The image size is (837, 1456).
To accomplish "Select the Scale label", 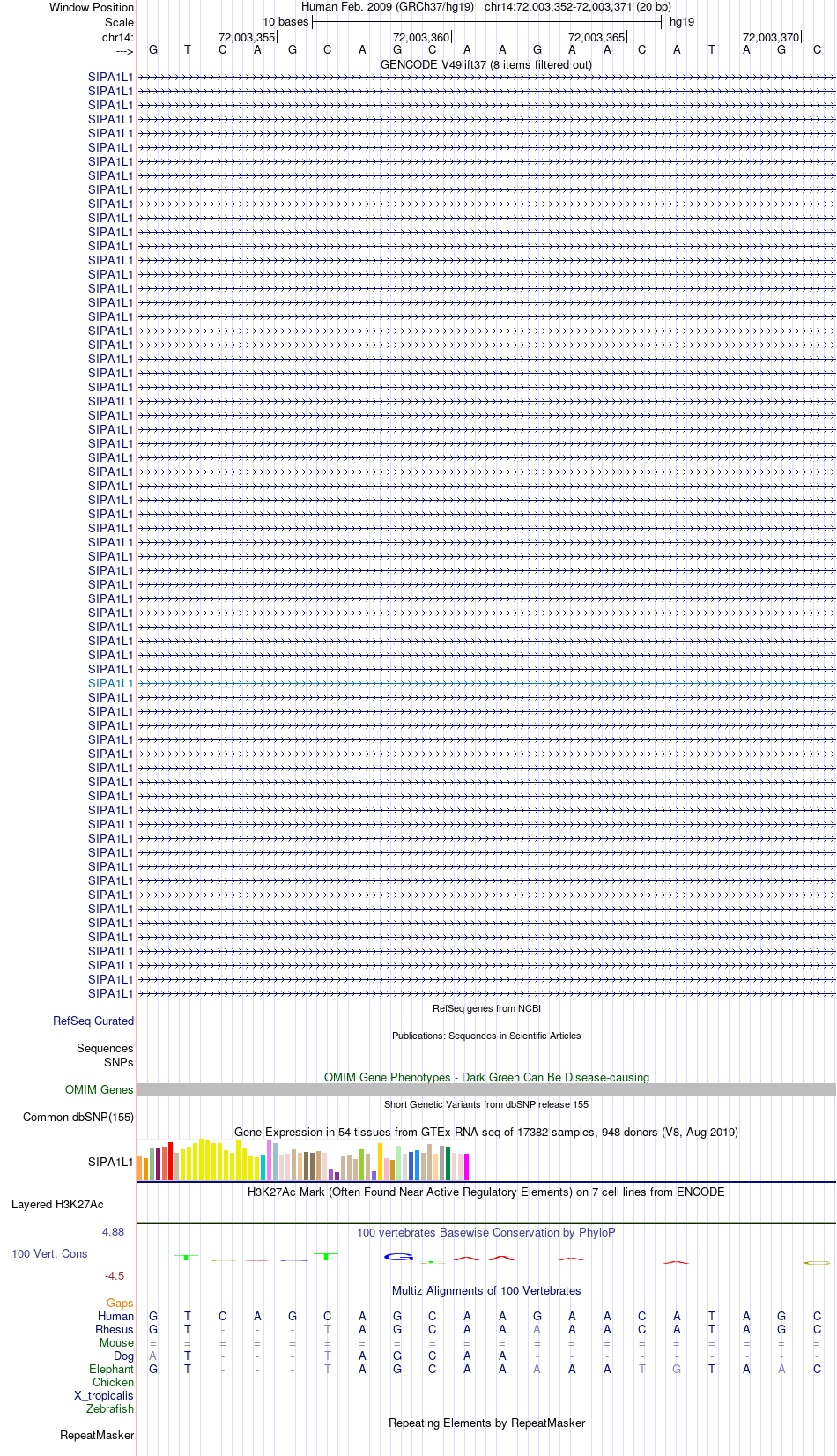I will 119,22.
